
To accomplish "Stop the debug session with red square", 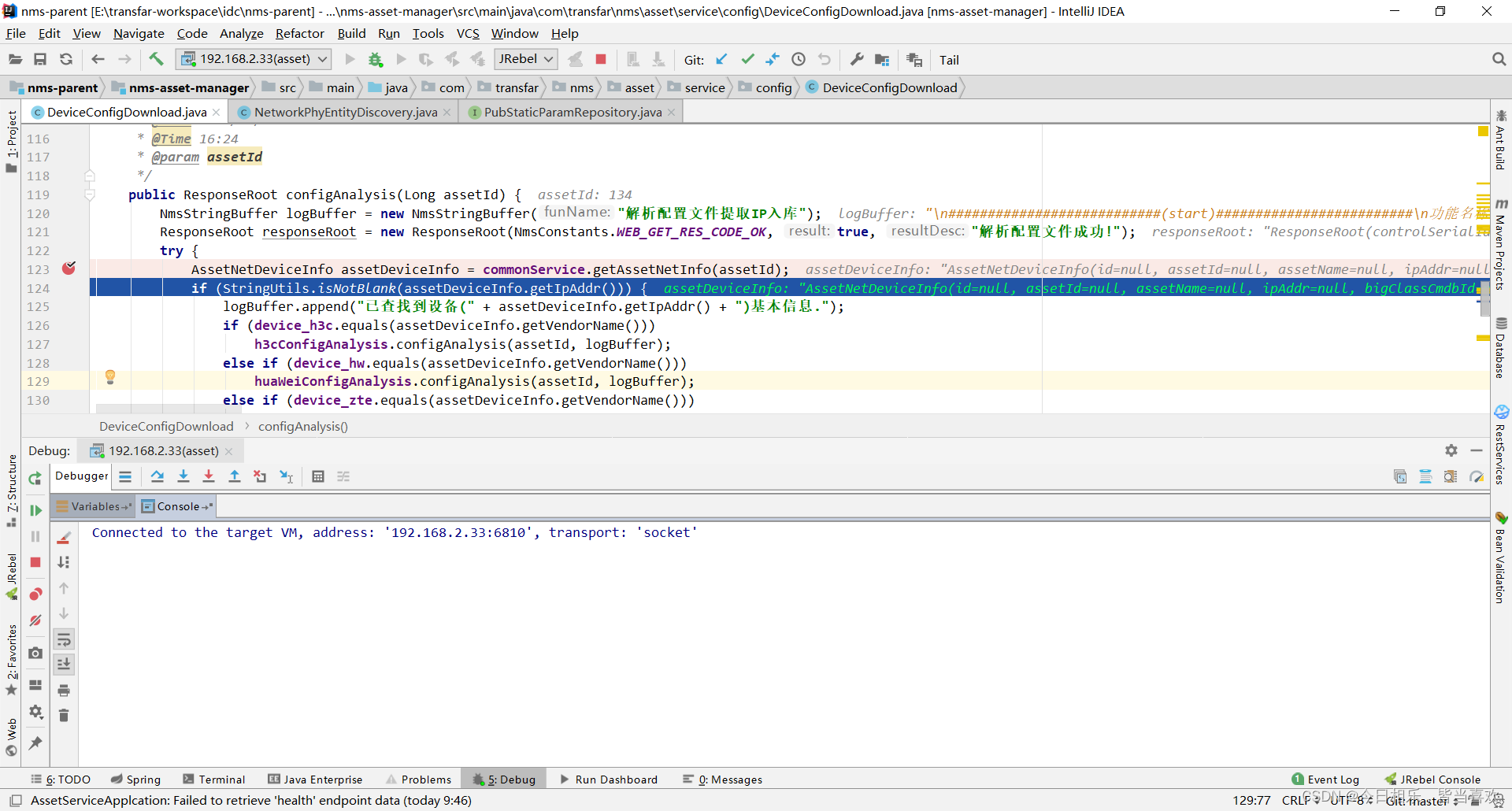I will (x=35, y=562).
